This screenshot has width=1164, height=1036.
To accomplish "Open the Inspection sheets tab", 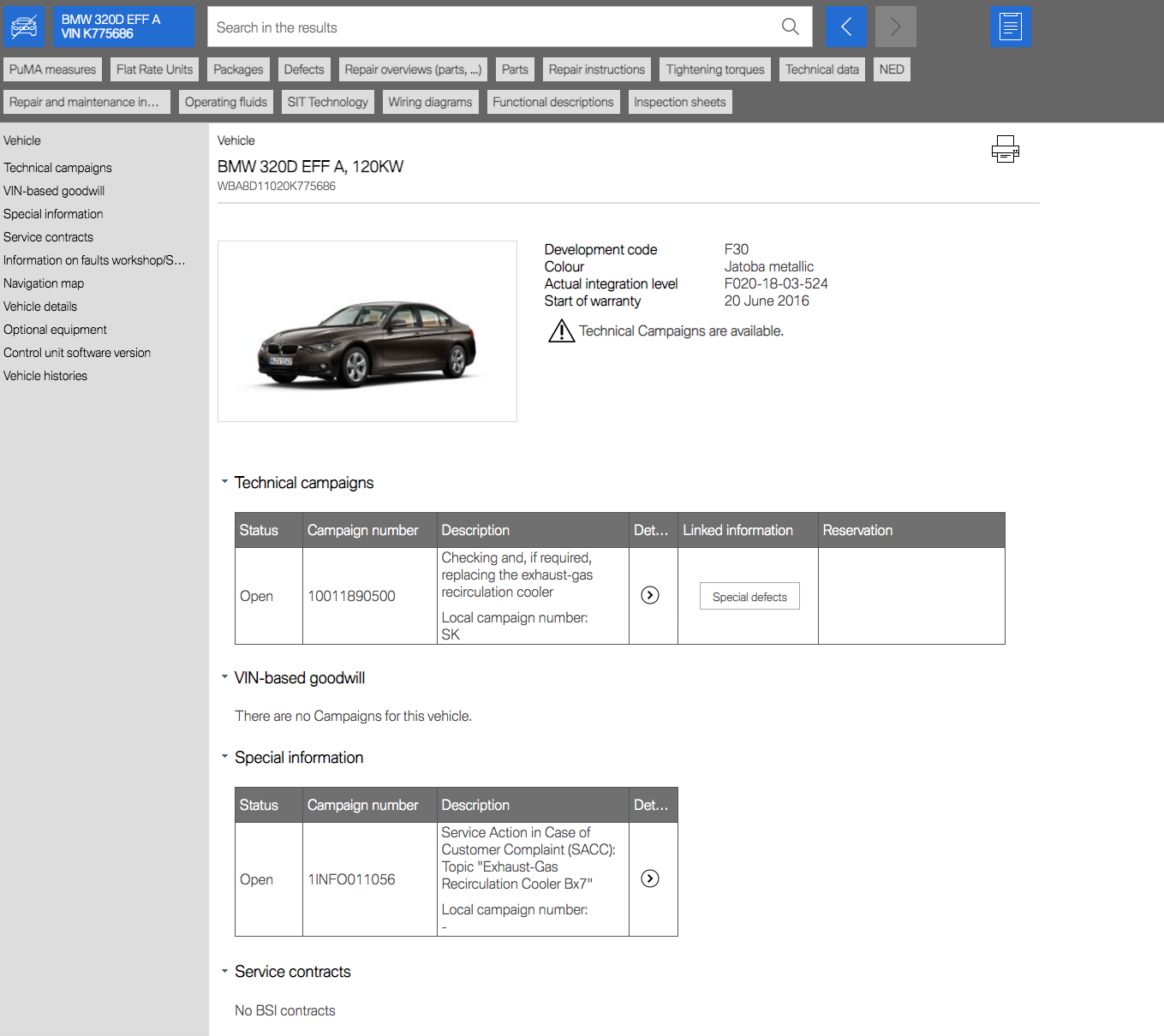I will coord(680,102).
